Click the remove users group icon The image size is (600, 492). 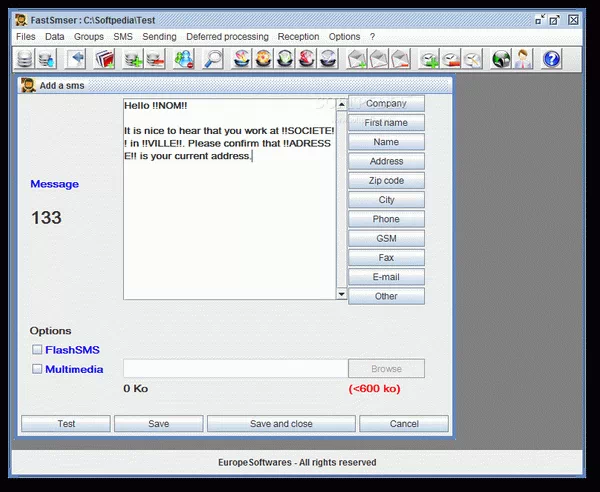(x=184, y=59)
